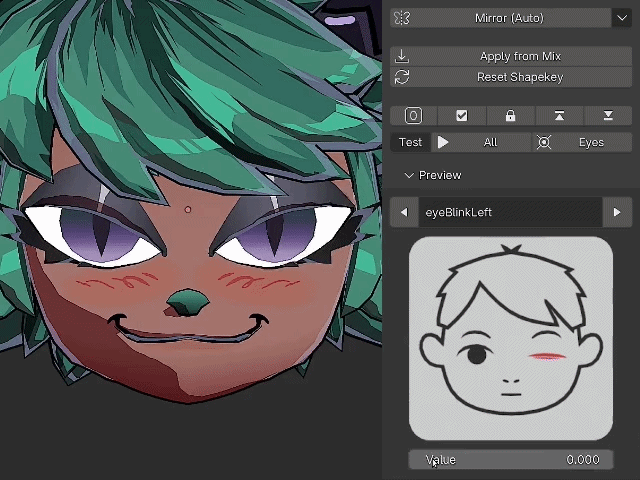Viewport: 640px width, 480px height.
Task: Click Apply from Mix button
Action: (511, 56)
